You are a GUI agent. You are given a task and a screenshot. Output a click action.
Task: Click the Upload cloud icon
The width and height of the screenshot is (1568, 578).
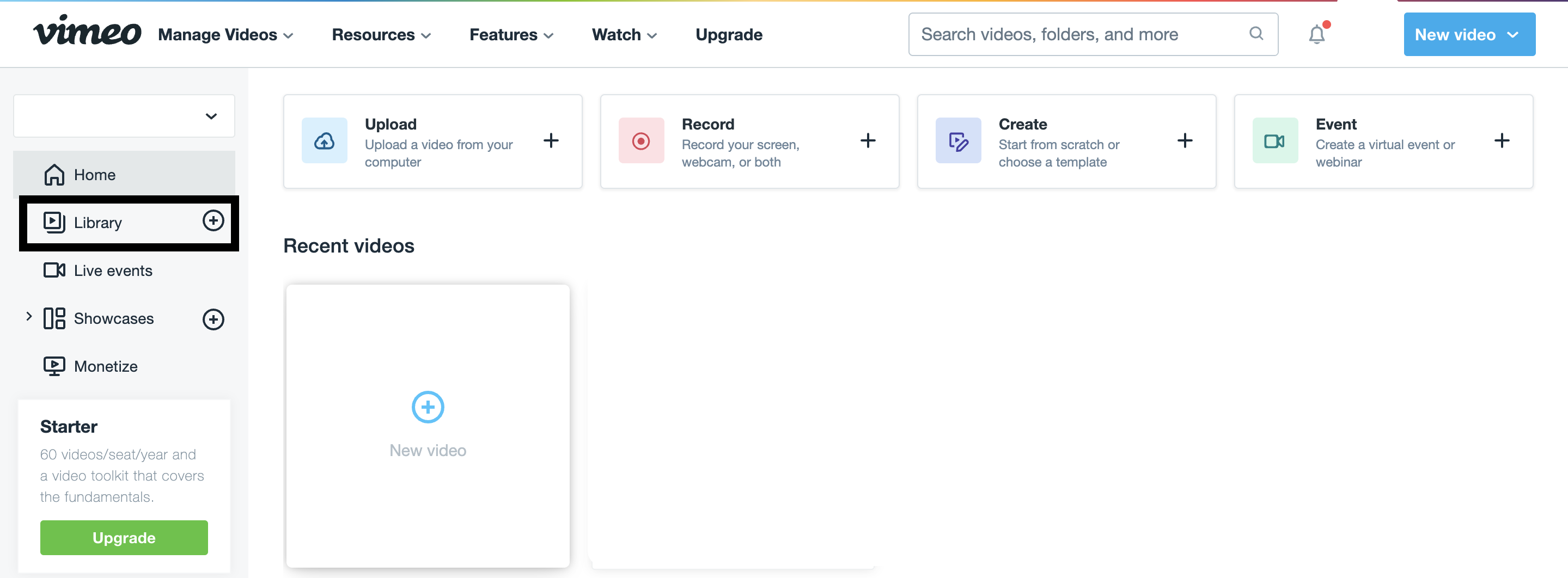[325, 140]
